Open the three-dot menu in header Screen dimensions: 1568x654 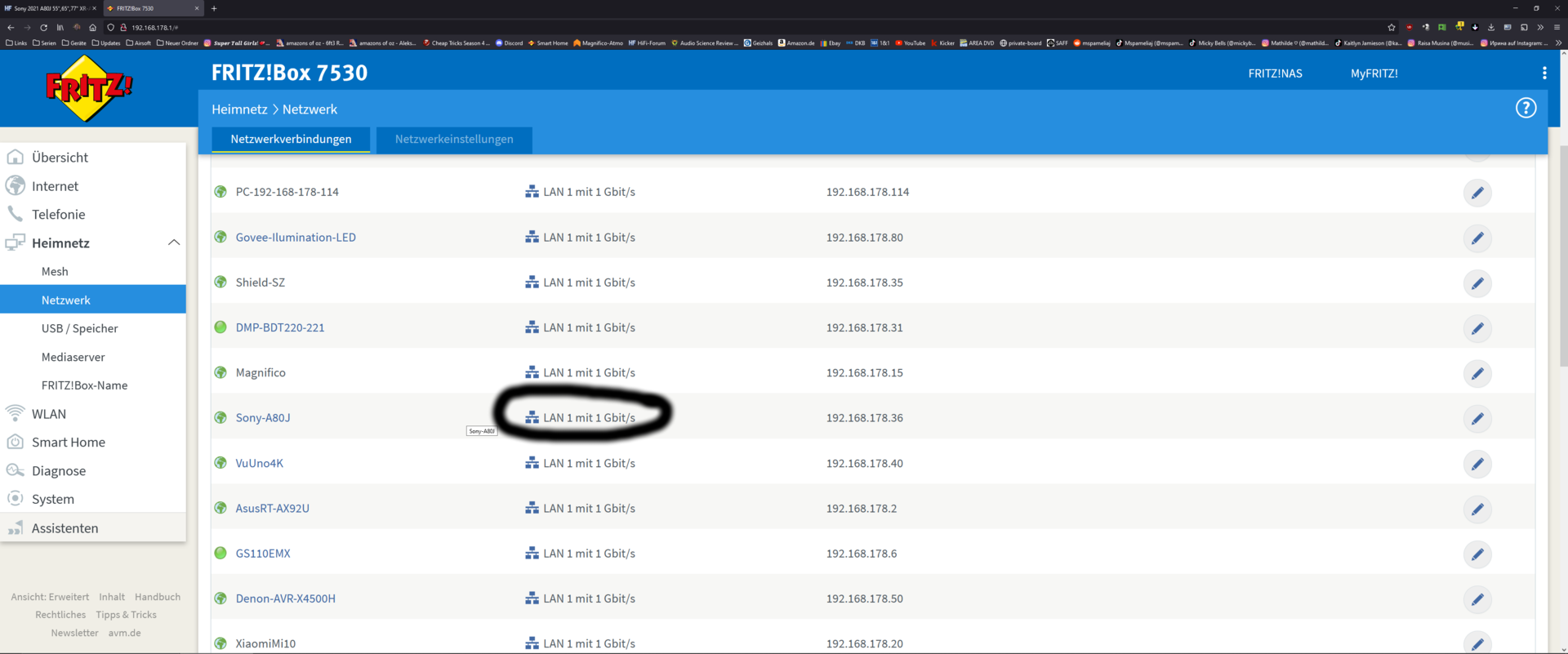pyautogui.click(x=1543, y=73)
